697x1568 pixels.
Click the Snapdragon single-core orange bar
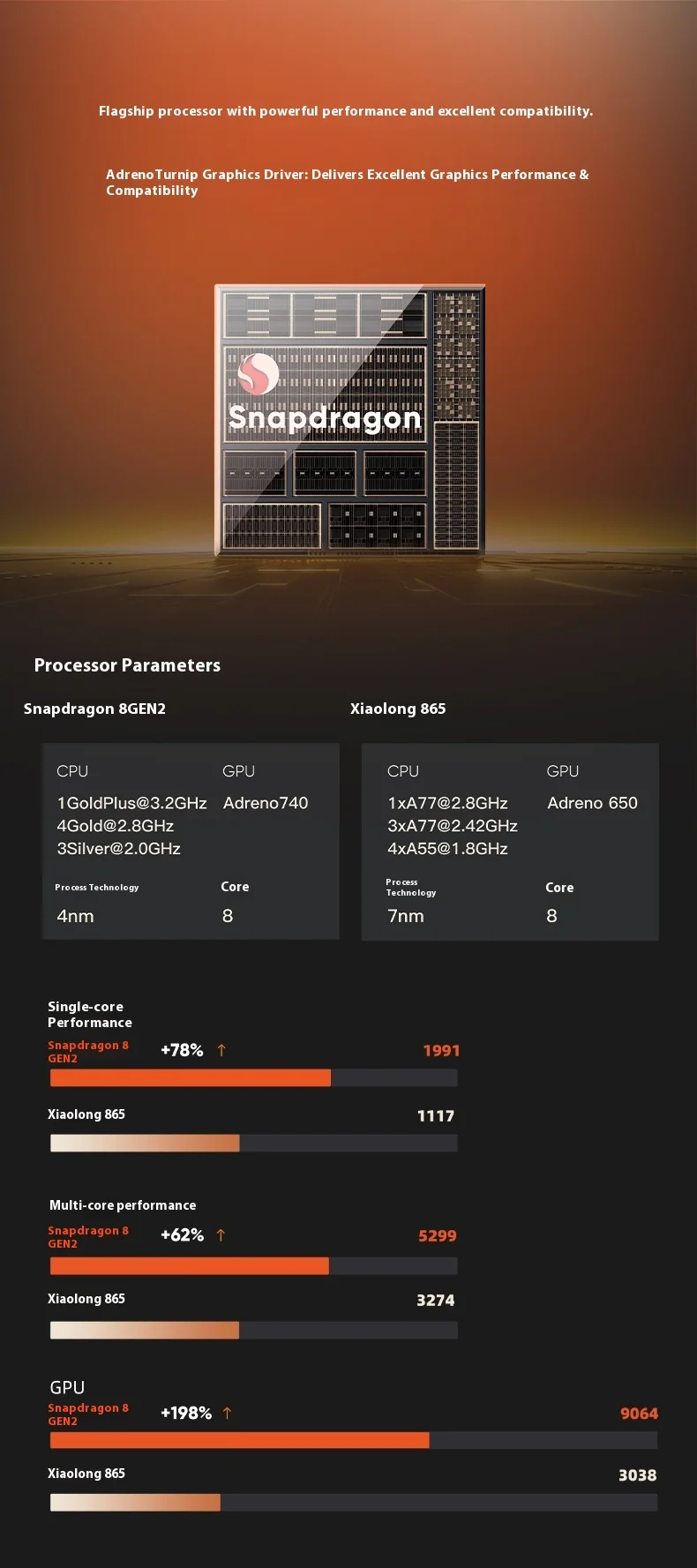[x=191, y=1077]
